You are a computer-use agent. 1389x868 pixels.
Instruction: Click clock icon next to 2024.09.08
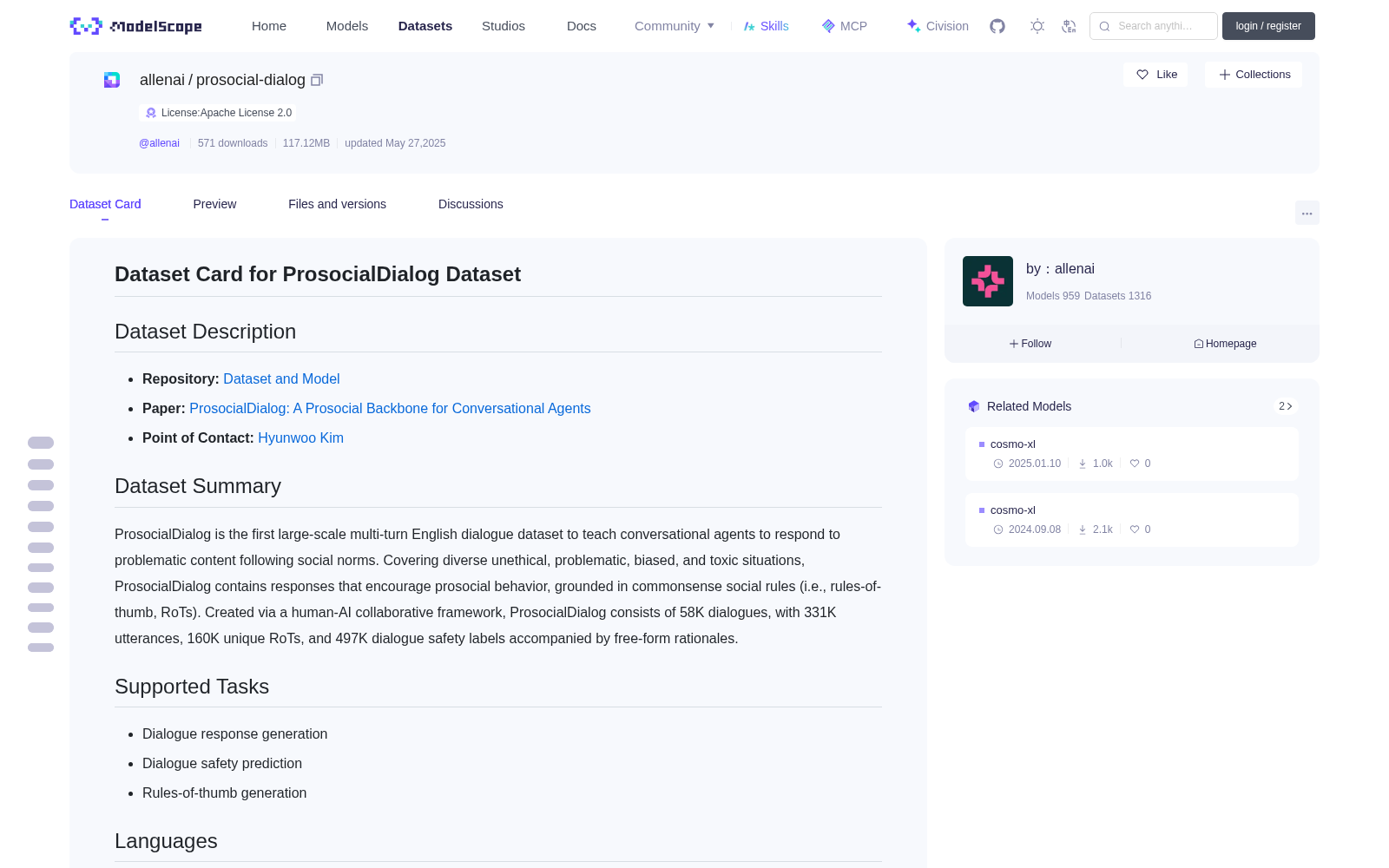tap(998, 529)
